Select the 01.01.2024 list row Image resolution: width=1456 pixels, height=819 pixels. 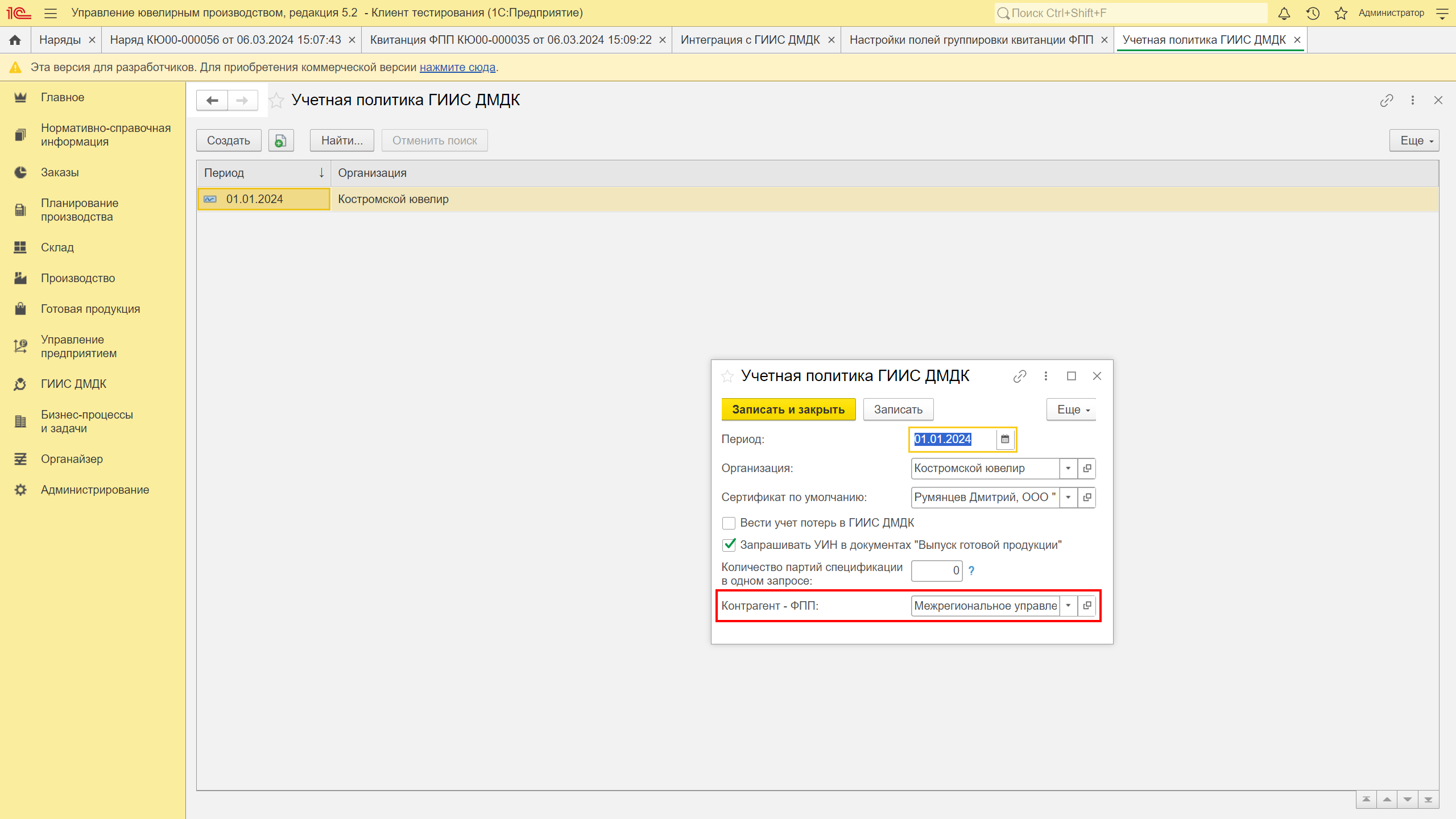point(818,199)
